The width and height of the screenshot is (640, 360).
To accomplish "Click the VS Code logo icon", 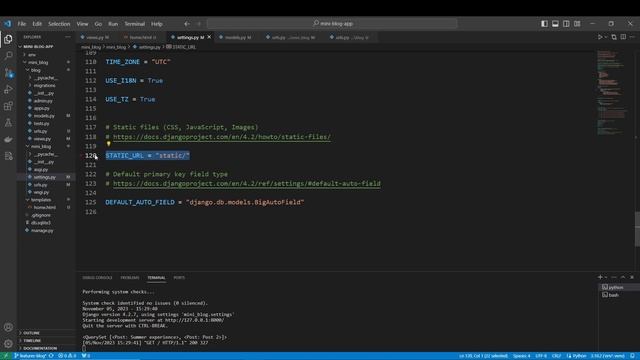I will [8, 24].
